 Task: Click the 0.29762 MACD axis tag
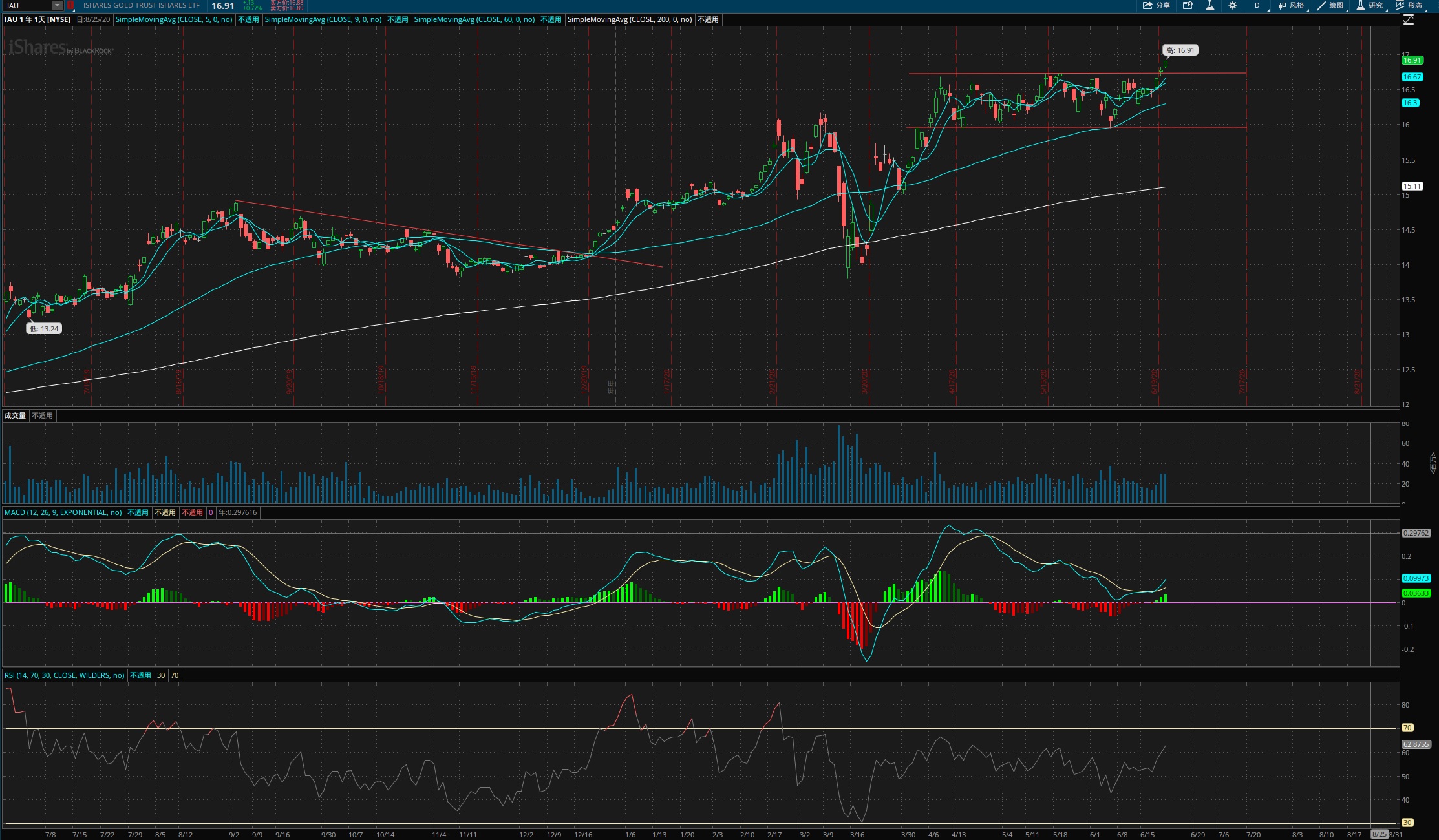tap(1416, 533)
